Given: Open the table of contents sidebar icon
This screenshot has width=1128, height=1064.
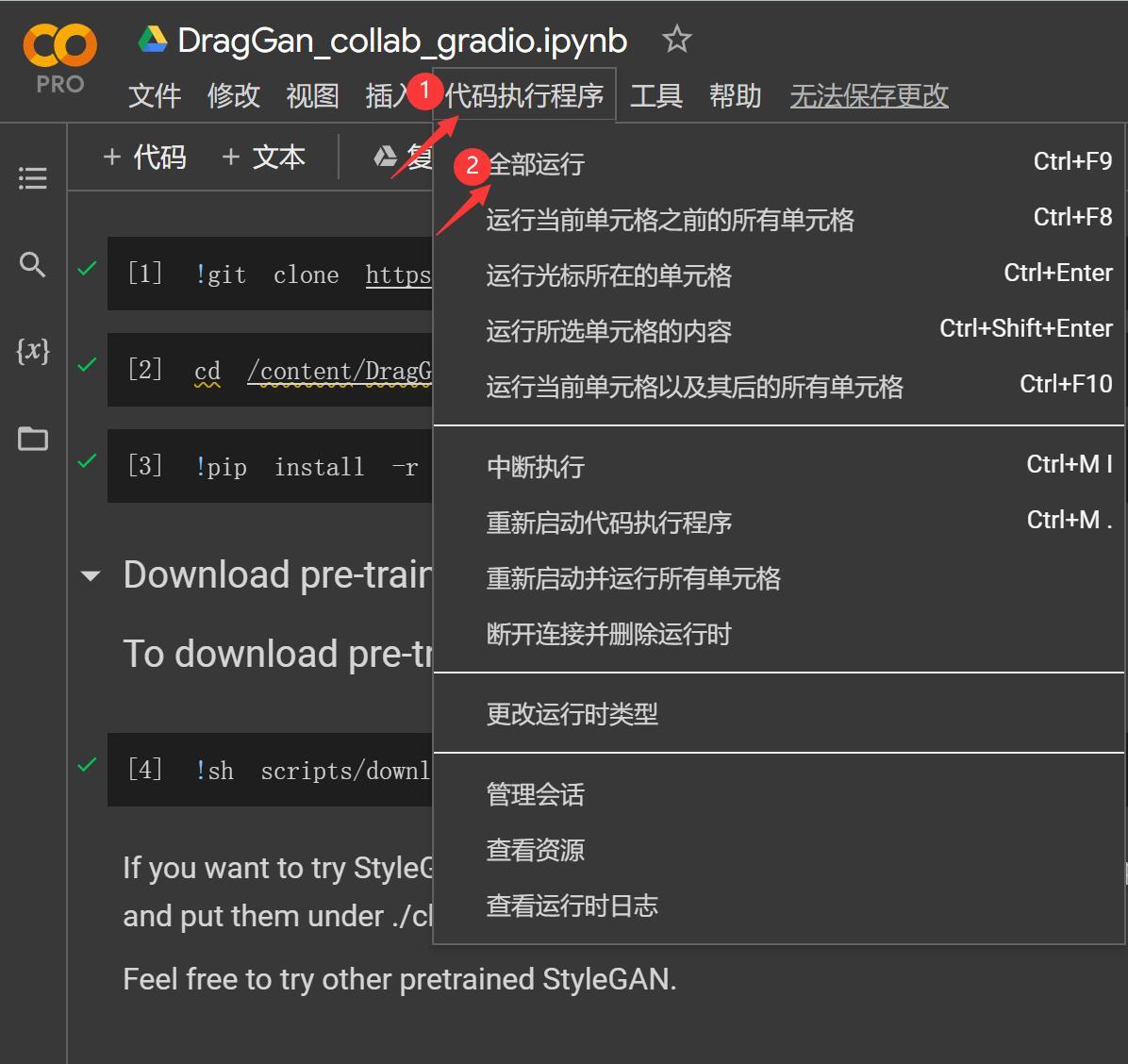Looking at the screenshot, I should [32, 177].
